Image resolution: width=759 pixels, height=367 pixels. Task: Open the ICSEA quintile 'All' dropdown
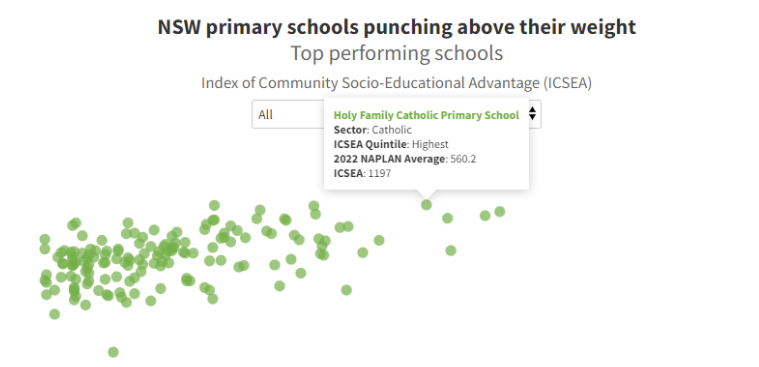click(396, 114)
